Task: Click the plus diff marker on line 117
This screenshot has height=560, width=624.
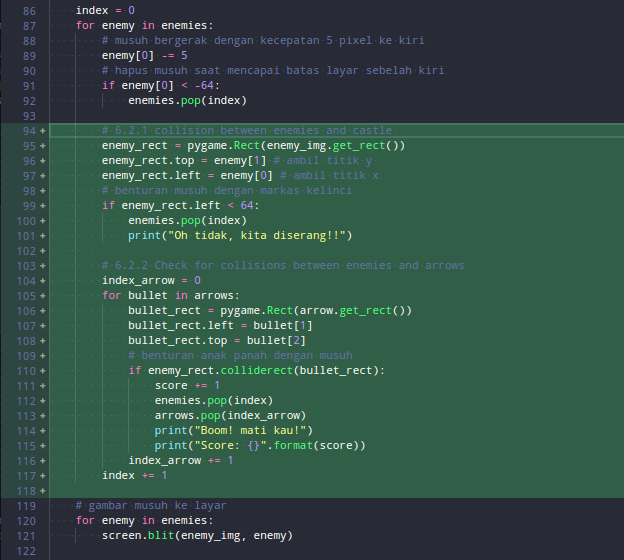Action: (x=42, y=476)
